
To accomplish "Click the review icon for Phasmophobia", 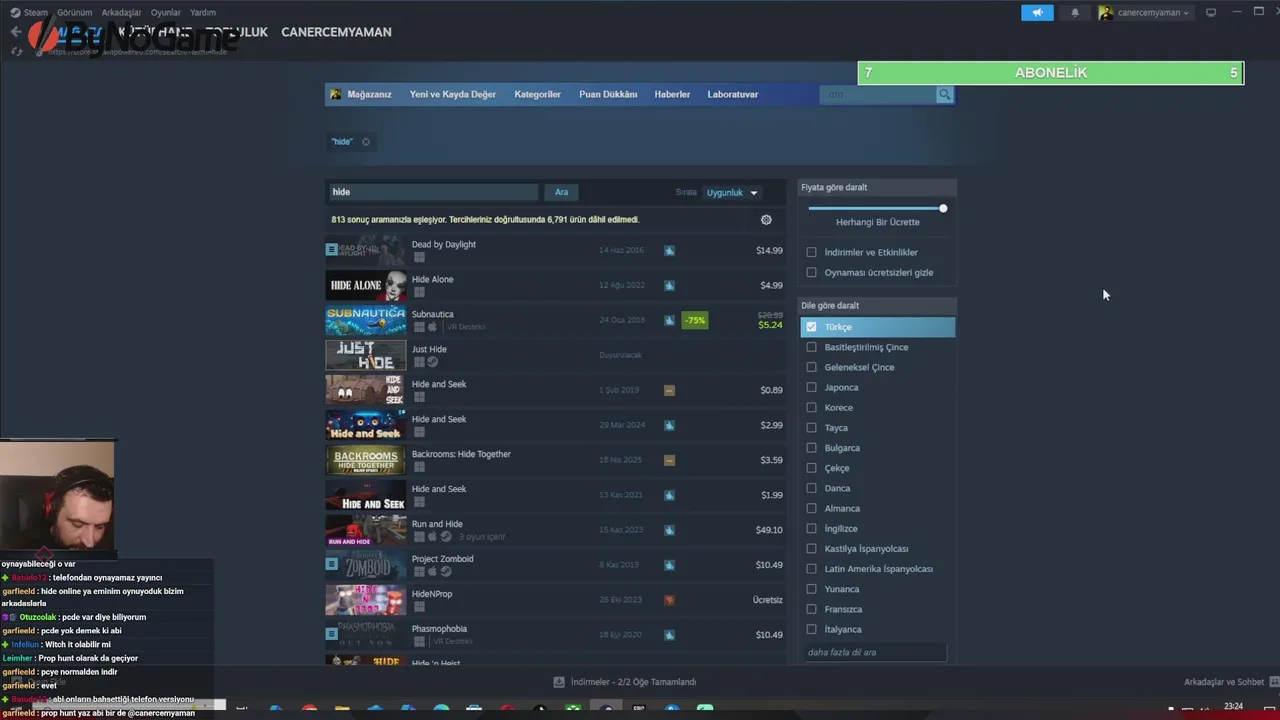I will (x=669, y=635).
